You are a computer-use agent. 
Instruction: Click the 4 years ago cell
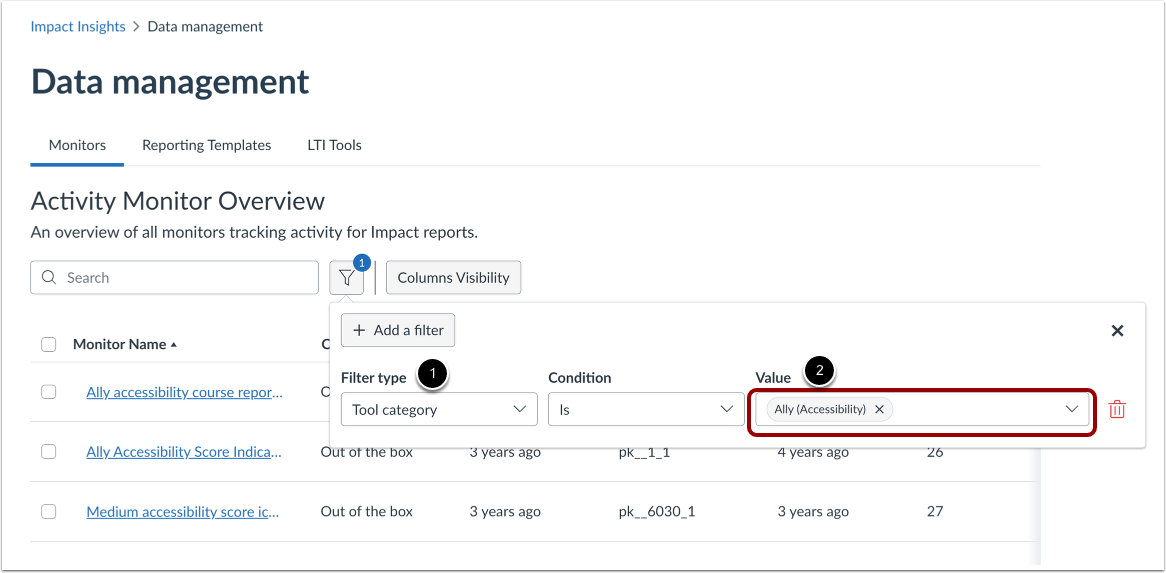[813, 452]
